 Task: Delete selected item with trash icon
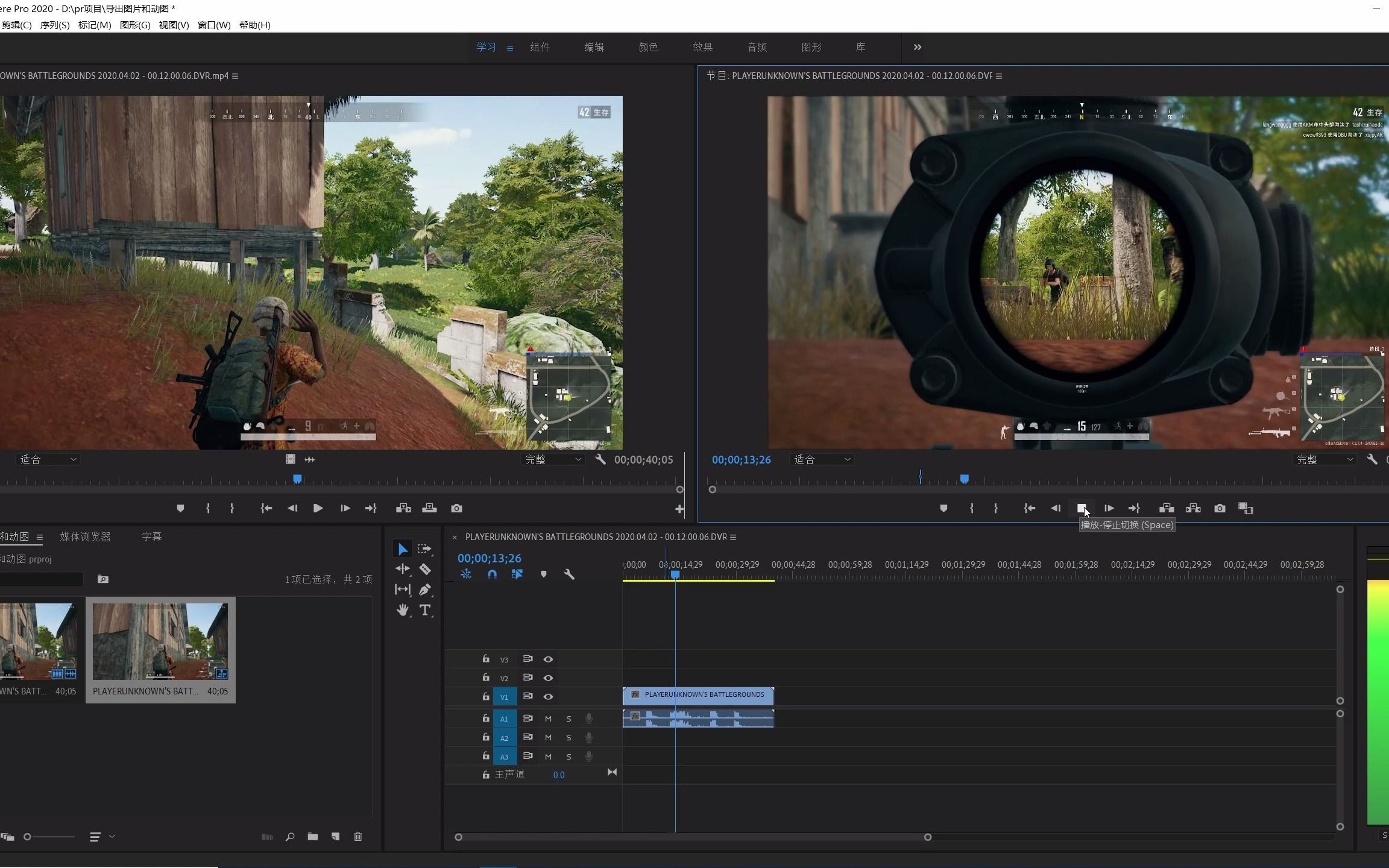coord(358,837)
